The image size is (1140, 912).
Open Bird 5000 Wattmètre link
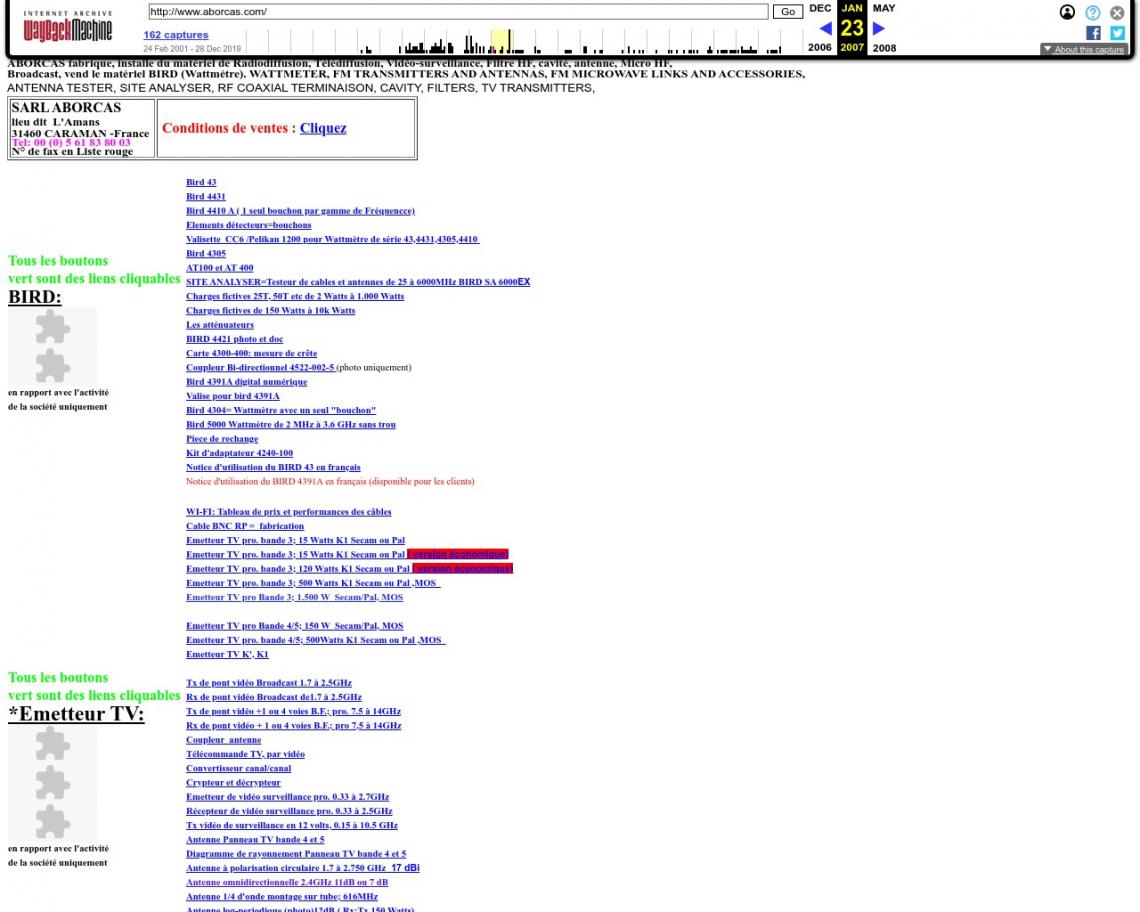(291, 425)
